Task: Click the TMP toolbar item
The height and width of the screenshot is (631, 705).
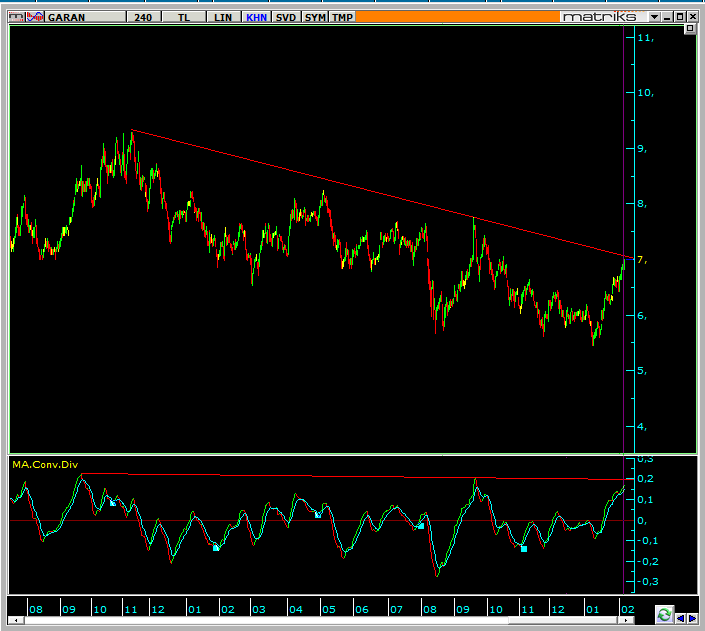Action: (342, 17)
